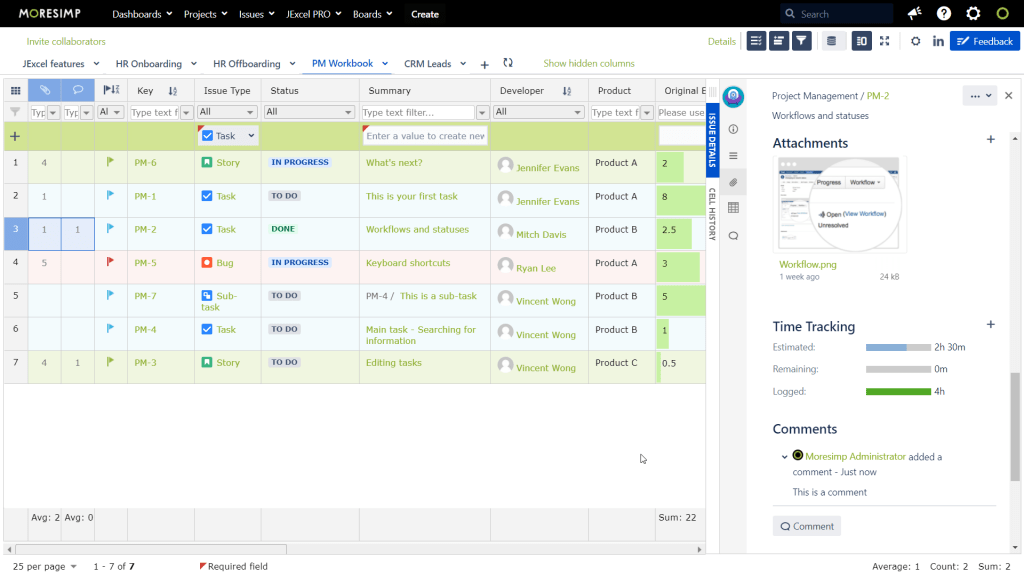This screenshot has width=1024, height=576.
Task: Click the Logged time tracking progress bar
Action: click(x=899, y=391)
